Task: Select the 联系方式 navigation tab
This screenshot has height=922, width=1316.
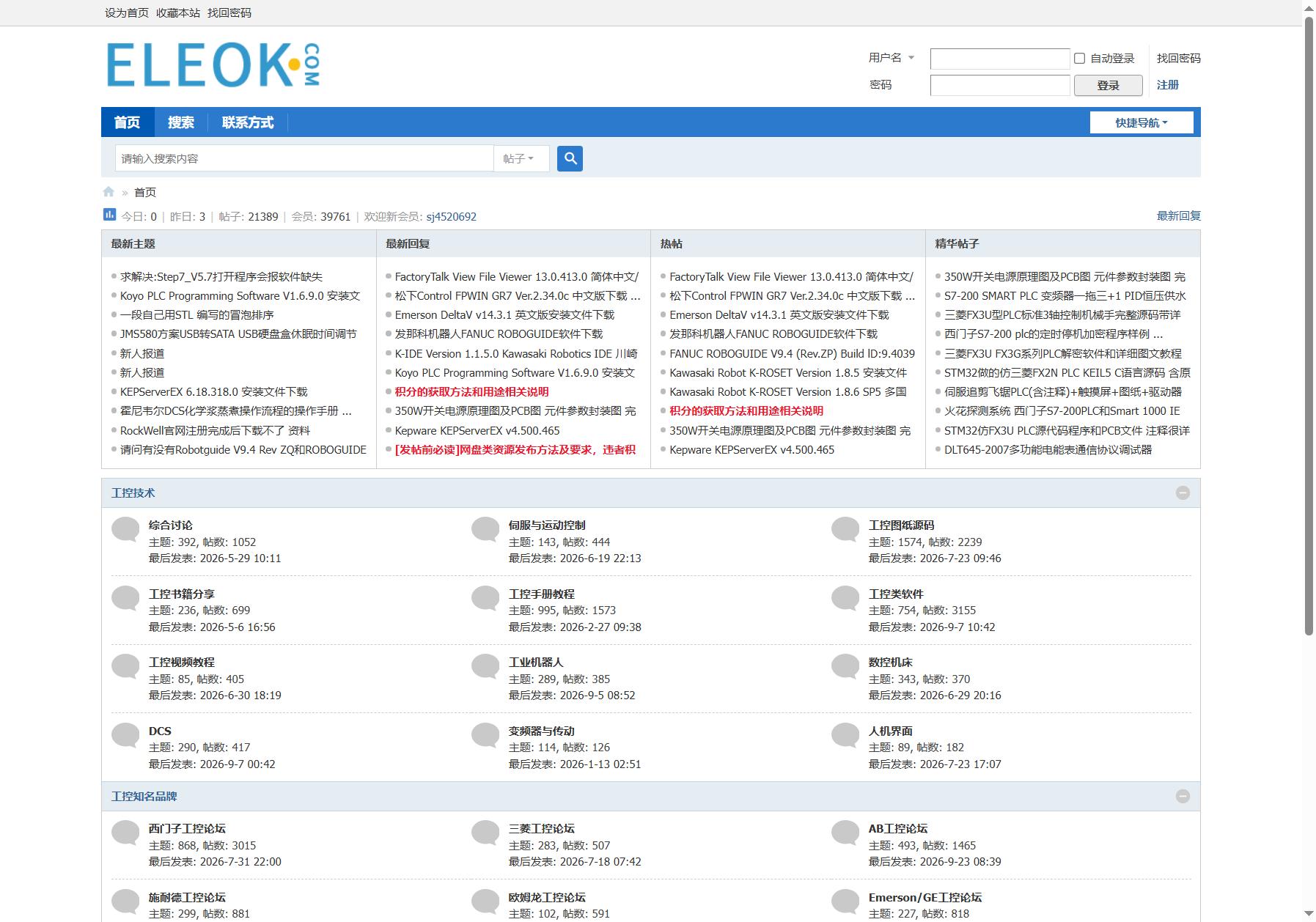Action: coord(248,122)
